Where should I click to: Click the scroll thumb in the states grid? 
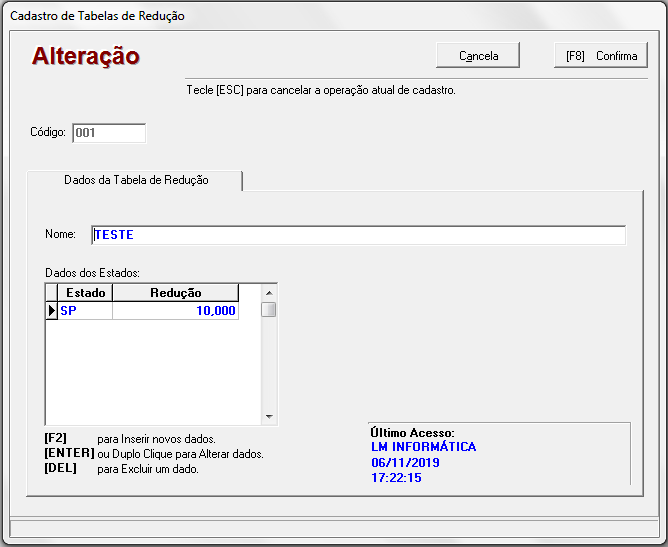tap(268, 310)
